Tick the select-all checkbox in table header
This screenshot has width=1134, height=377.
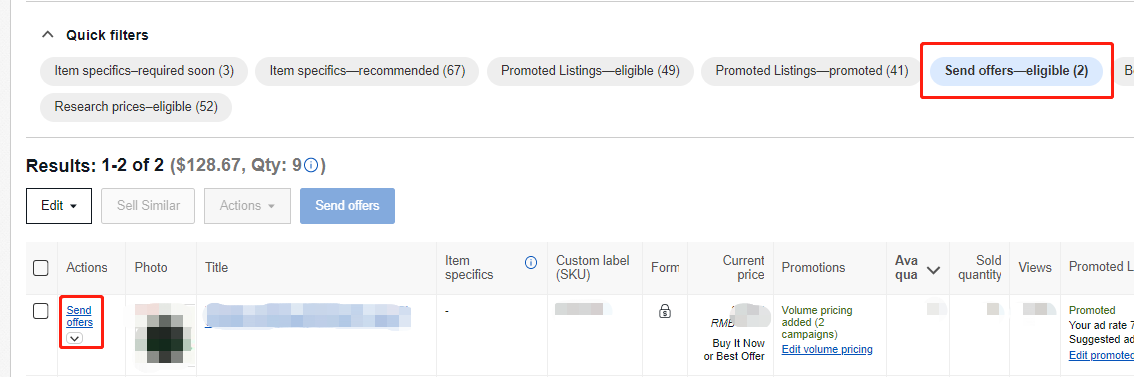pos(40,268)
